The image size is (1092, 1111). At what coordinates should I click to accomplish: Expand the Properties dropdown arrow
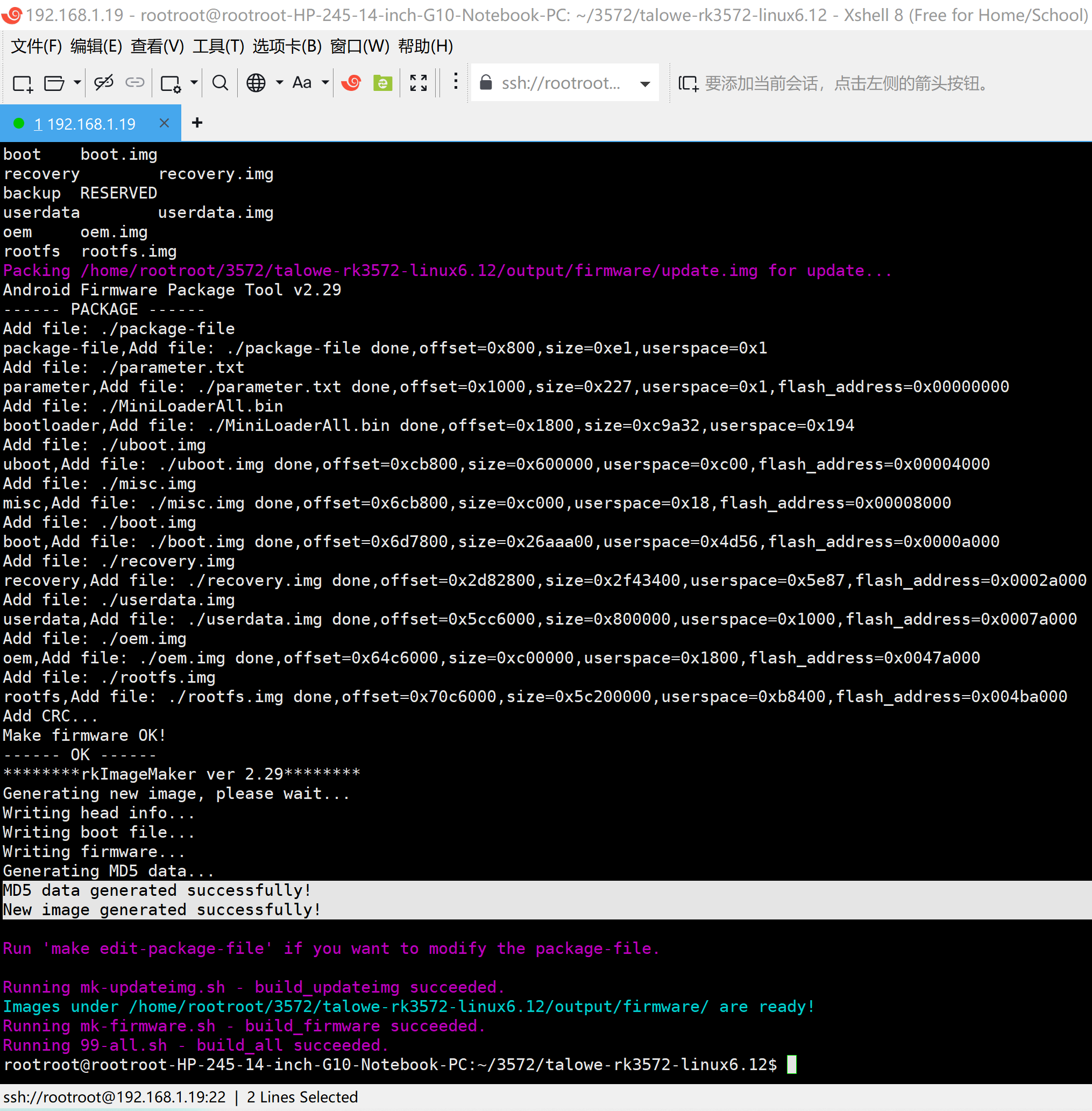click(194, 83)
